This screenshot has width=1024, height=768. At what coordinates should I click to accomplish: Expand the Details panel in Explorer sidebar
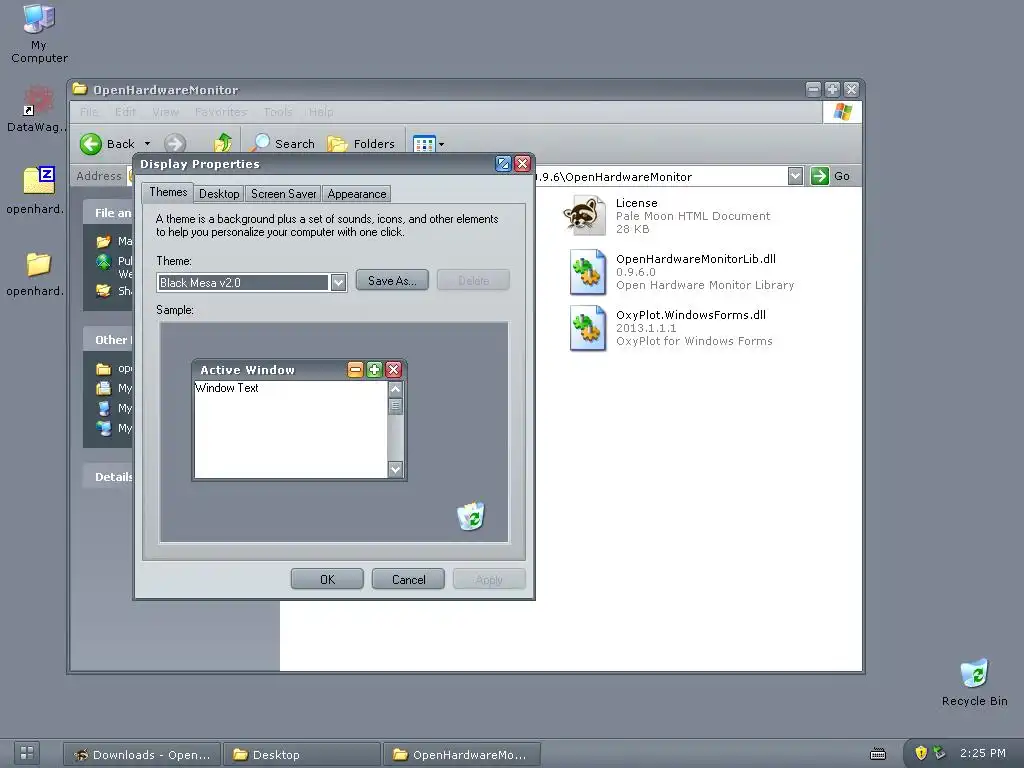[x=108, y=477]
